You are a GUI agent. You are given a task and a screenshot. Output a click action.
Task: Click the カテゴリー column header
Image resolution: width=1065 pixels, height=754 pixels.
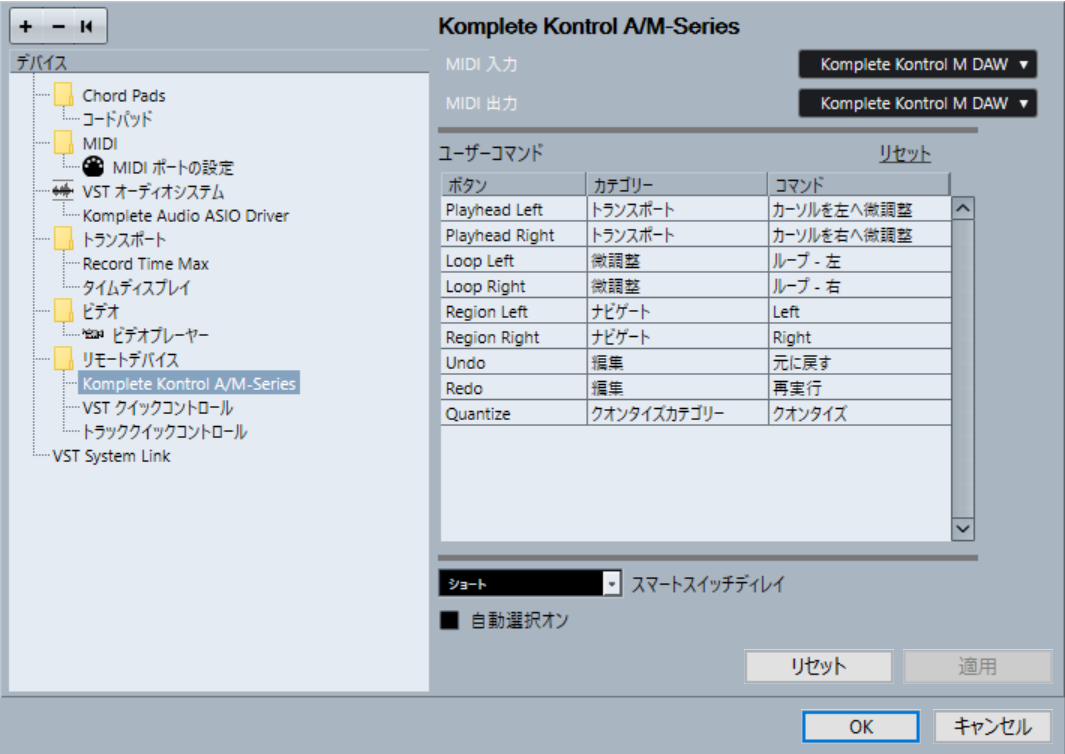point(677,185)
